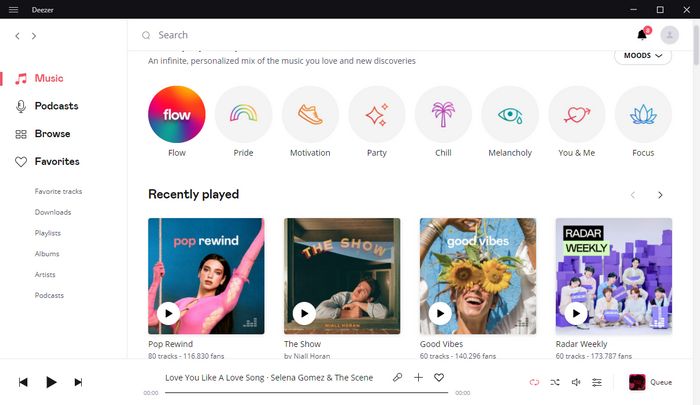
Task: Add the track to a playlist
Action: pos(418,377)
